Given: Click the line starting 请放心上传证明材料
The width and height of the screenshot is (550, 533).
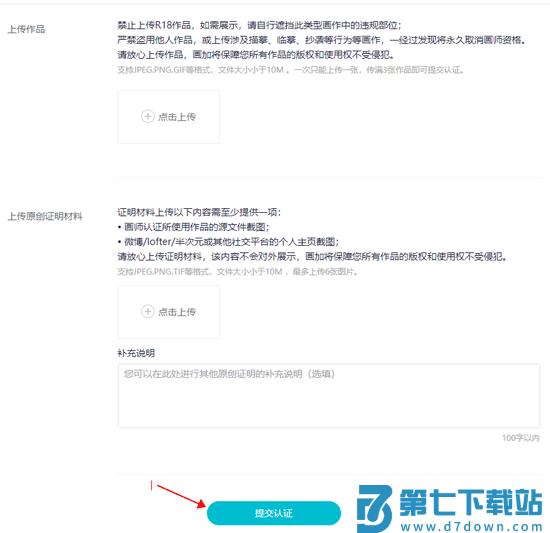Looking at the screenshot, I should click(312, 257).
